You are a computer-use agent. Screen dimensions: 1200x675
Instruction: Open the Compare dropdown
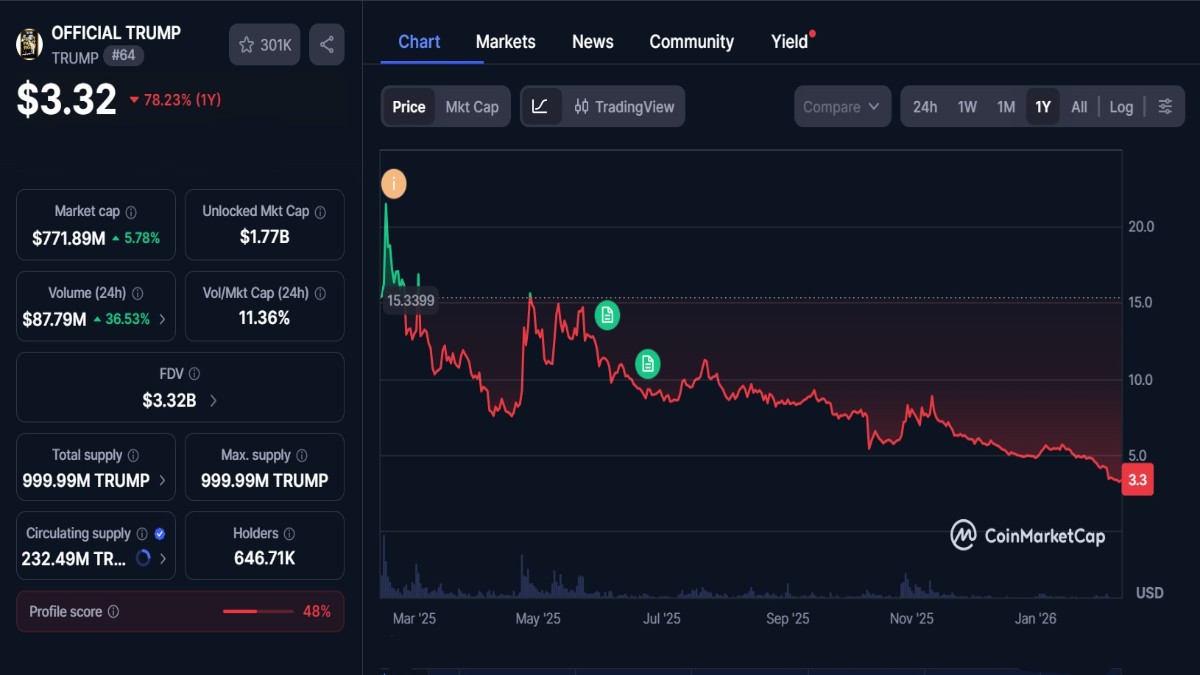842,106
